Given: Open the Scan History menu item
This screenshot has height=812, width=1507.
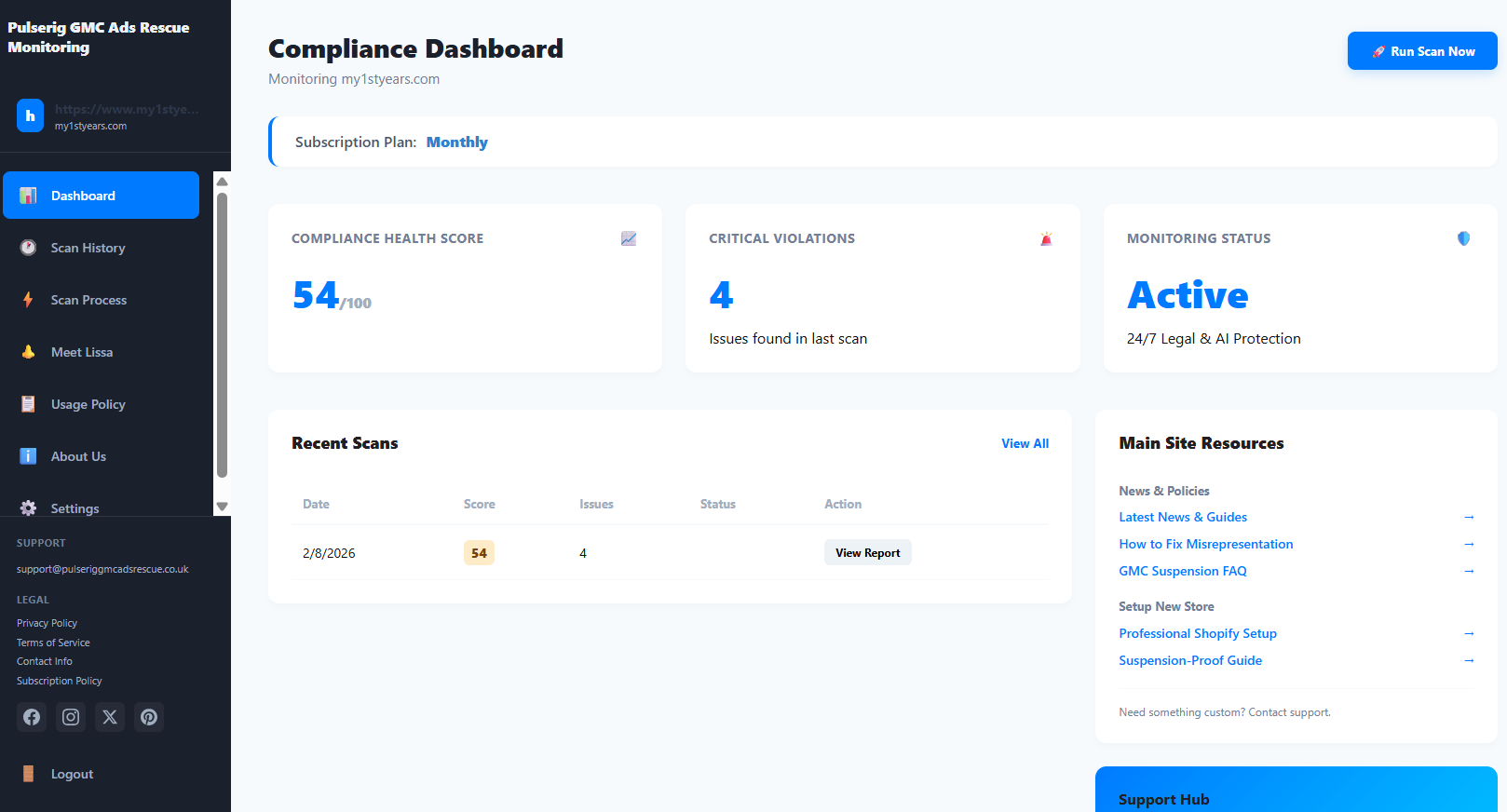Looking at the screenshot, I should point(88,248).
